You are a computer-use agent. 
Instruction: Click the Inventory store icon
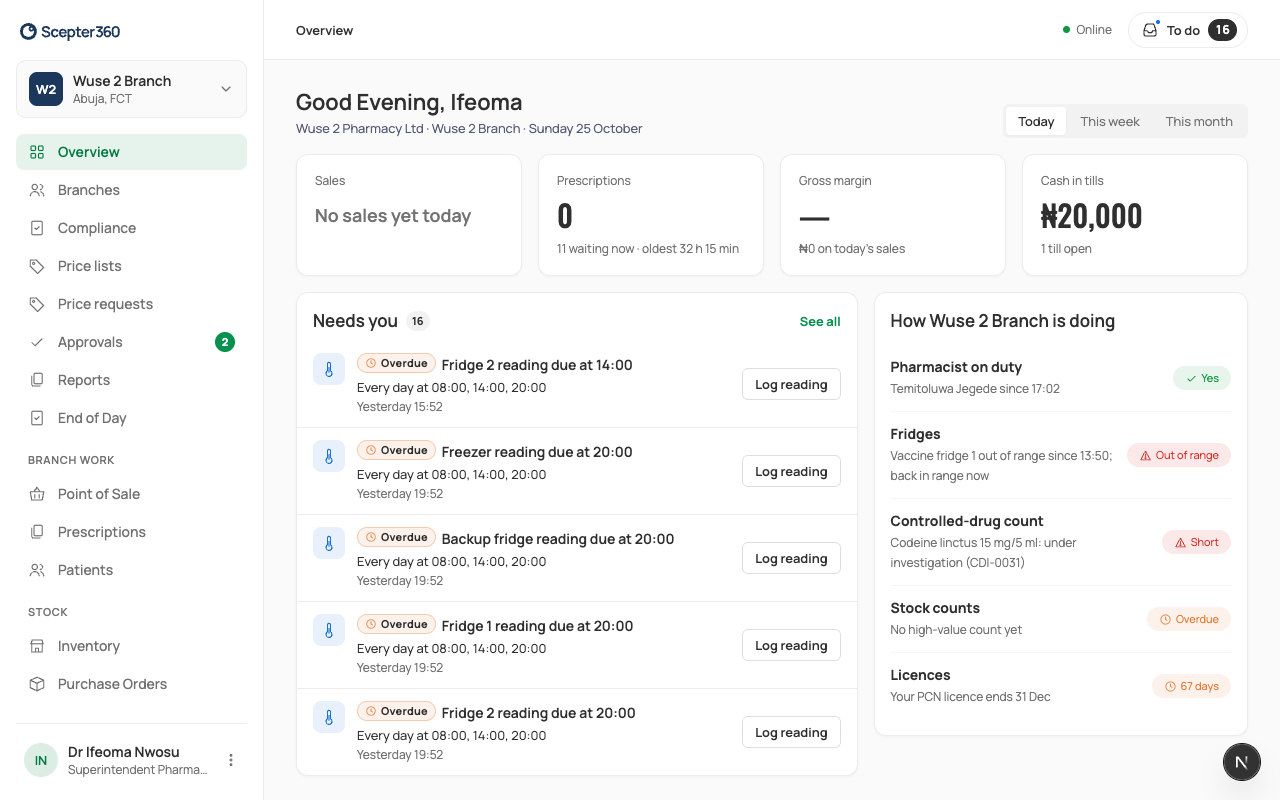click(37, 646)
